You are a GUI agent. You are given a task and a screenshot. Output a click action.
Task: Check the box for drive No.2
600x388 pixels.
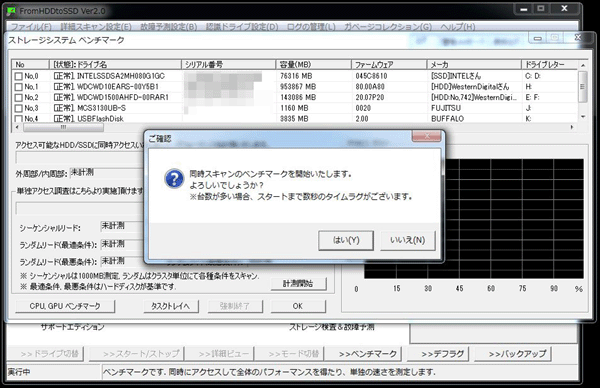click(x=18, y=98)
